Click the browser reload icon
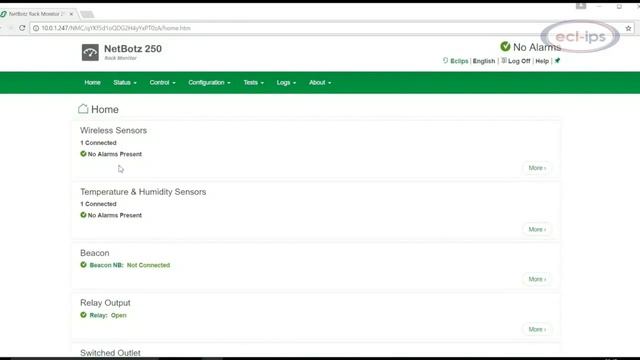Image resolution: width=640 pixels, height=360 pixels. point(22,28)
